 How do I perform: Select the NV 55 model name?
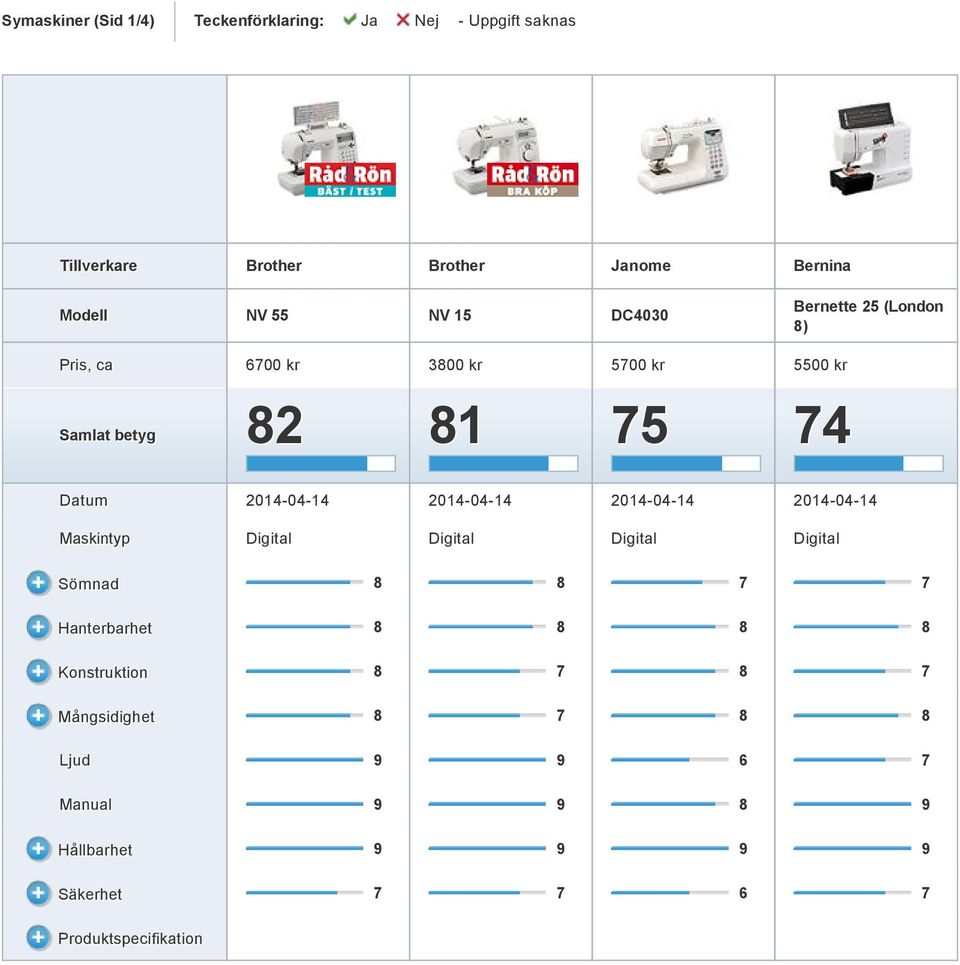(267, 315)
